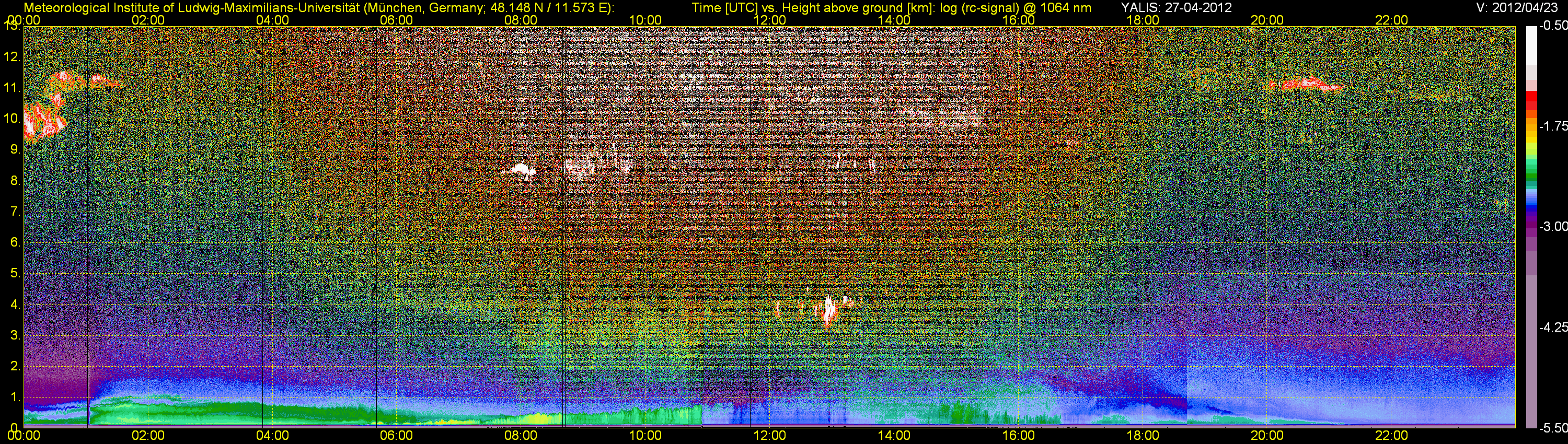This screenshot has height=444, width=1568.
Task: Click the 5. km height axis label
Action: point(15,273)
